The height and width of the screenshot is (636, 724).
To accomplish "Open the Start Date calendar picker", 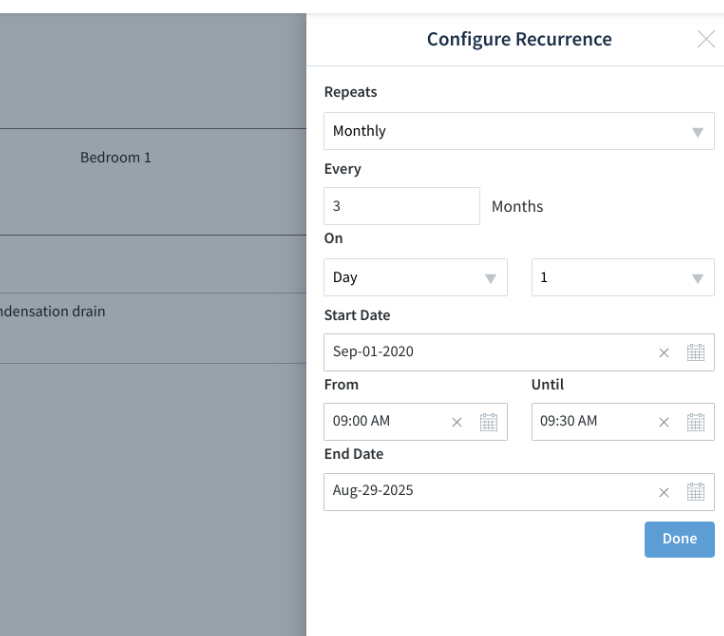I will click(x=695, y=352).
